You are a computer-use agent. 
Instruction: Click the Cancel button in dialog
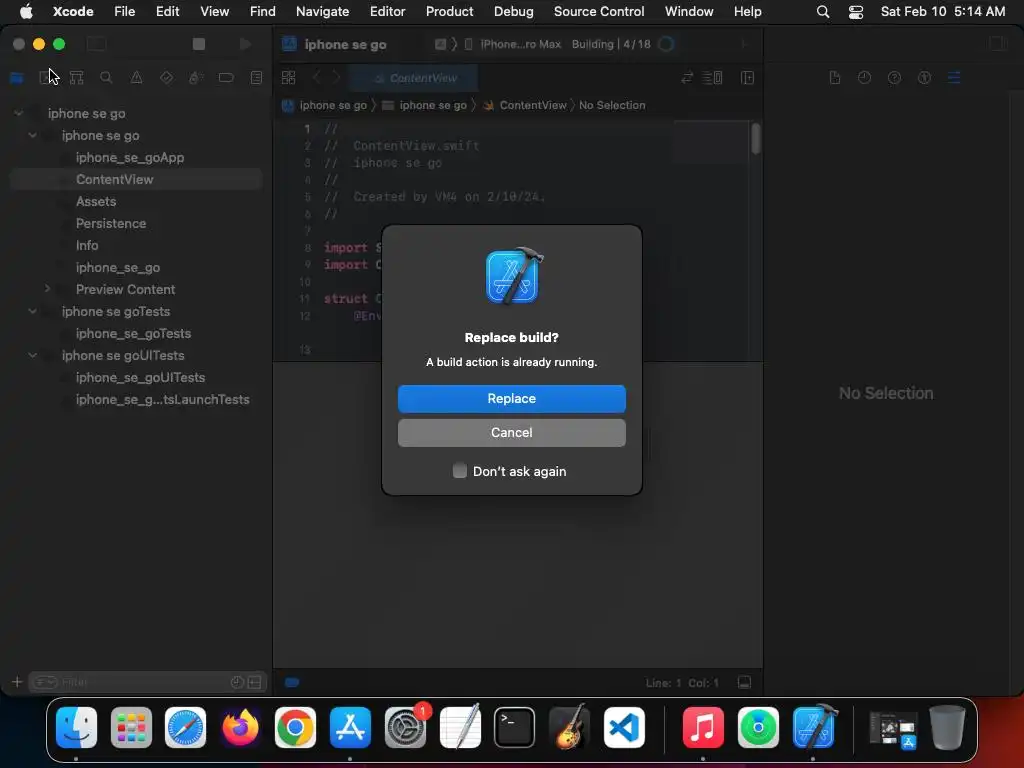pyautogui.click(x=511, y=432)
